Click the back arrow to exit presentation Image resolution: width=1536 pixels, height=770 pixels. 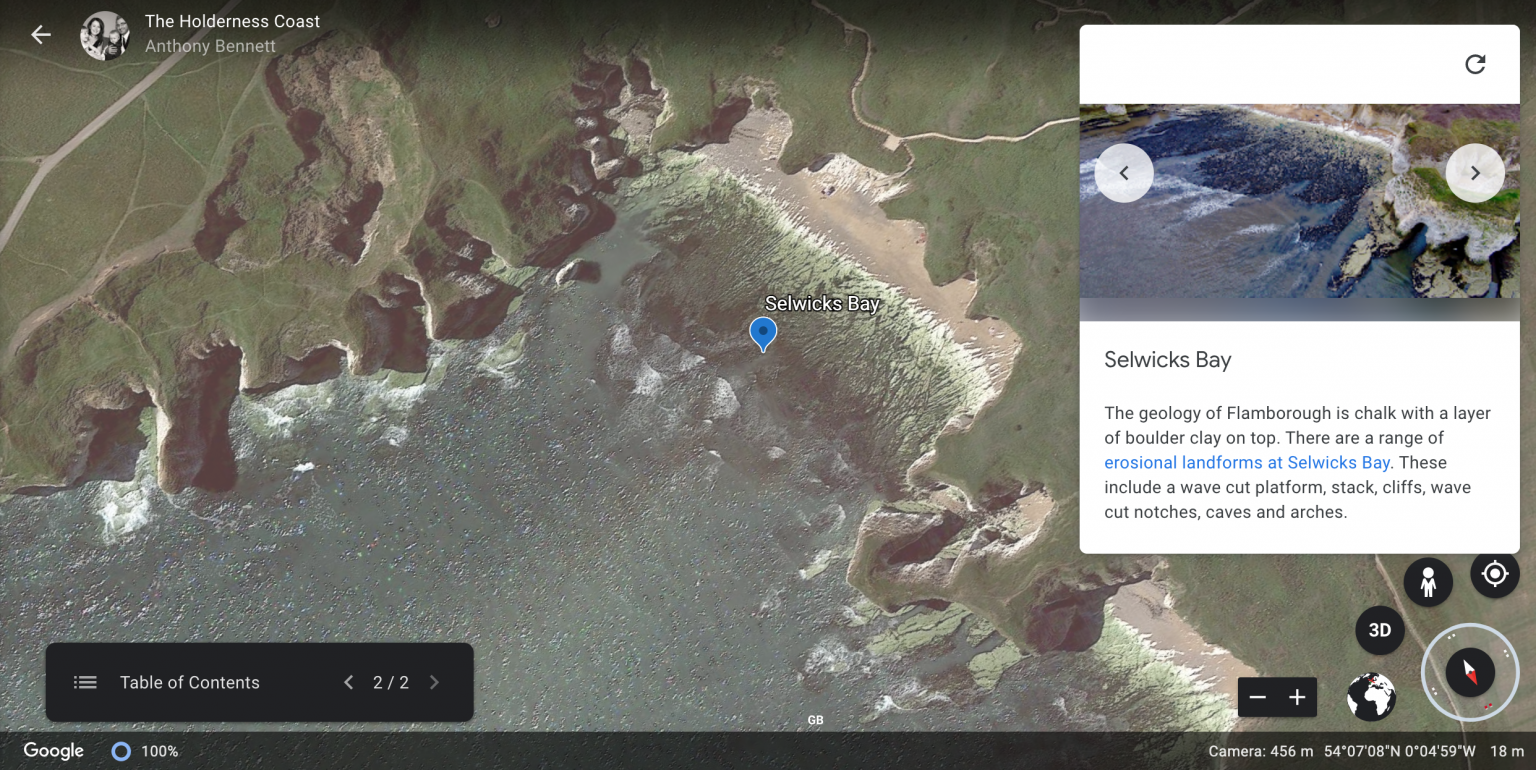[x=40, y=33]
